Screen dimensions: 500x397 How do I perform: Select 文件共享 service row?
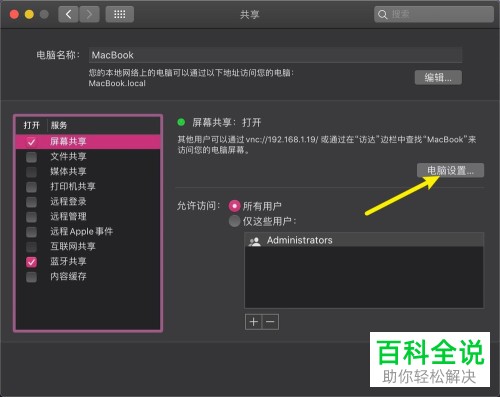pyautogui.click(x=88, y=157)
